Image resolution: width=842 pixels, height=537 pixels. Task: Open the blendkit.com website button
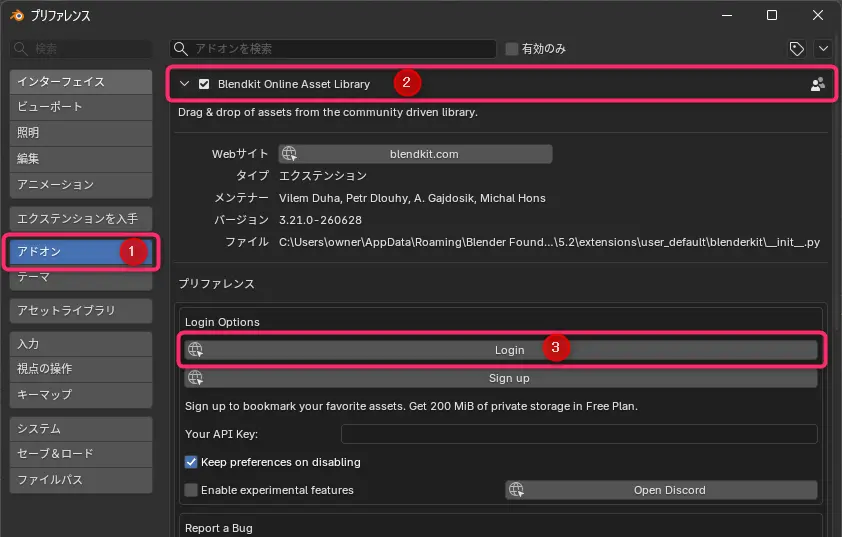pyautogui.click(x=415, y=154)
